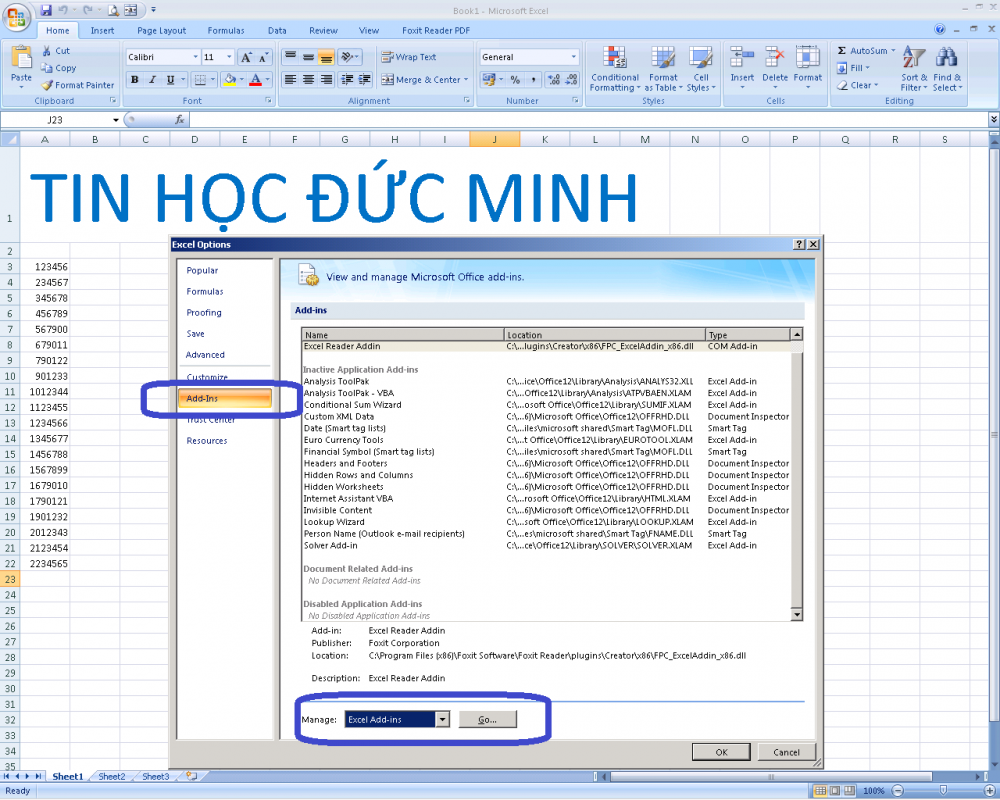The width and height of the screenshot is (1000, 800).
Task: Toggle Underline formatting
Action: coord(170,80)
